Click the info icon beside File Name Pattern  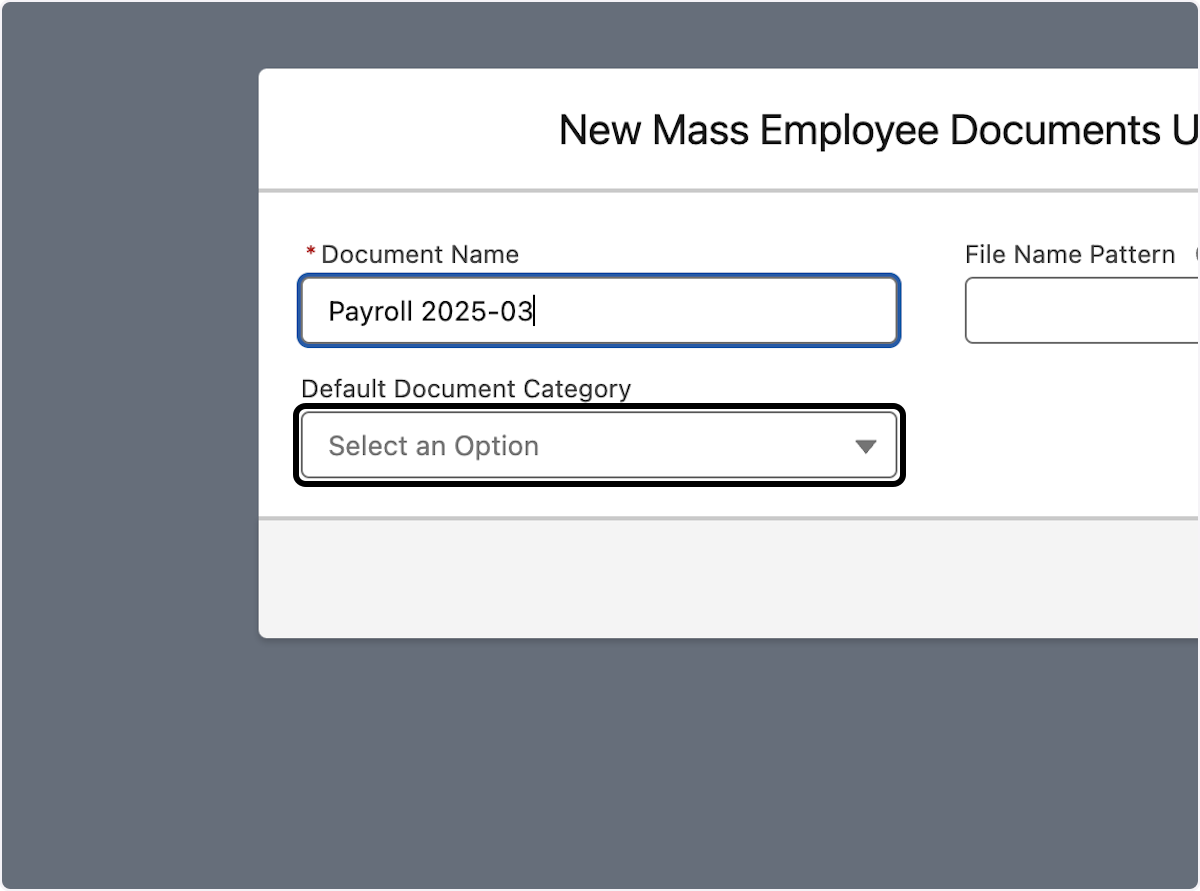pos(1195,255)
